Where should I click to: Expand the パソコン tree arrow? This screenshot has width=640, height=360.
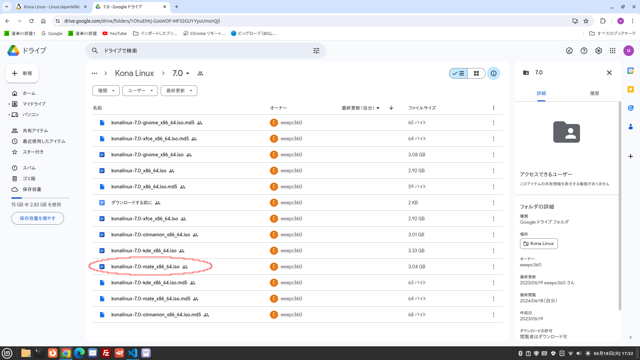[x=9, y=115]
